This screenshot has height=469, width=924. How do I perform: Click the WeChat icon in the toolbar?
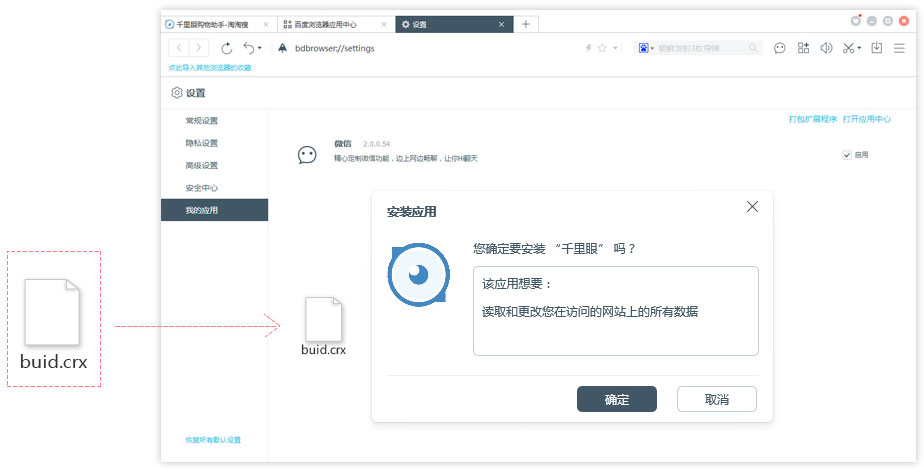click(780, 48)
